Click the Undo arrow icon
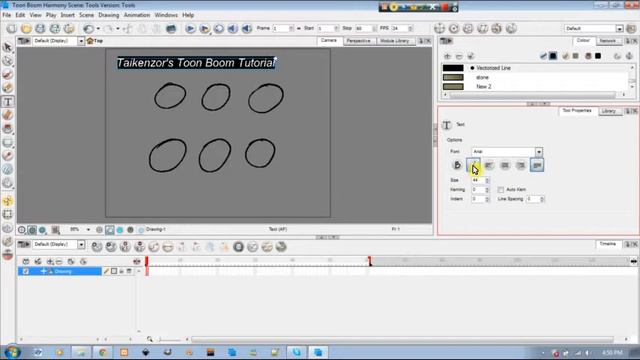640x360 pixels. coord(88,29)
